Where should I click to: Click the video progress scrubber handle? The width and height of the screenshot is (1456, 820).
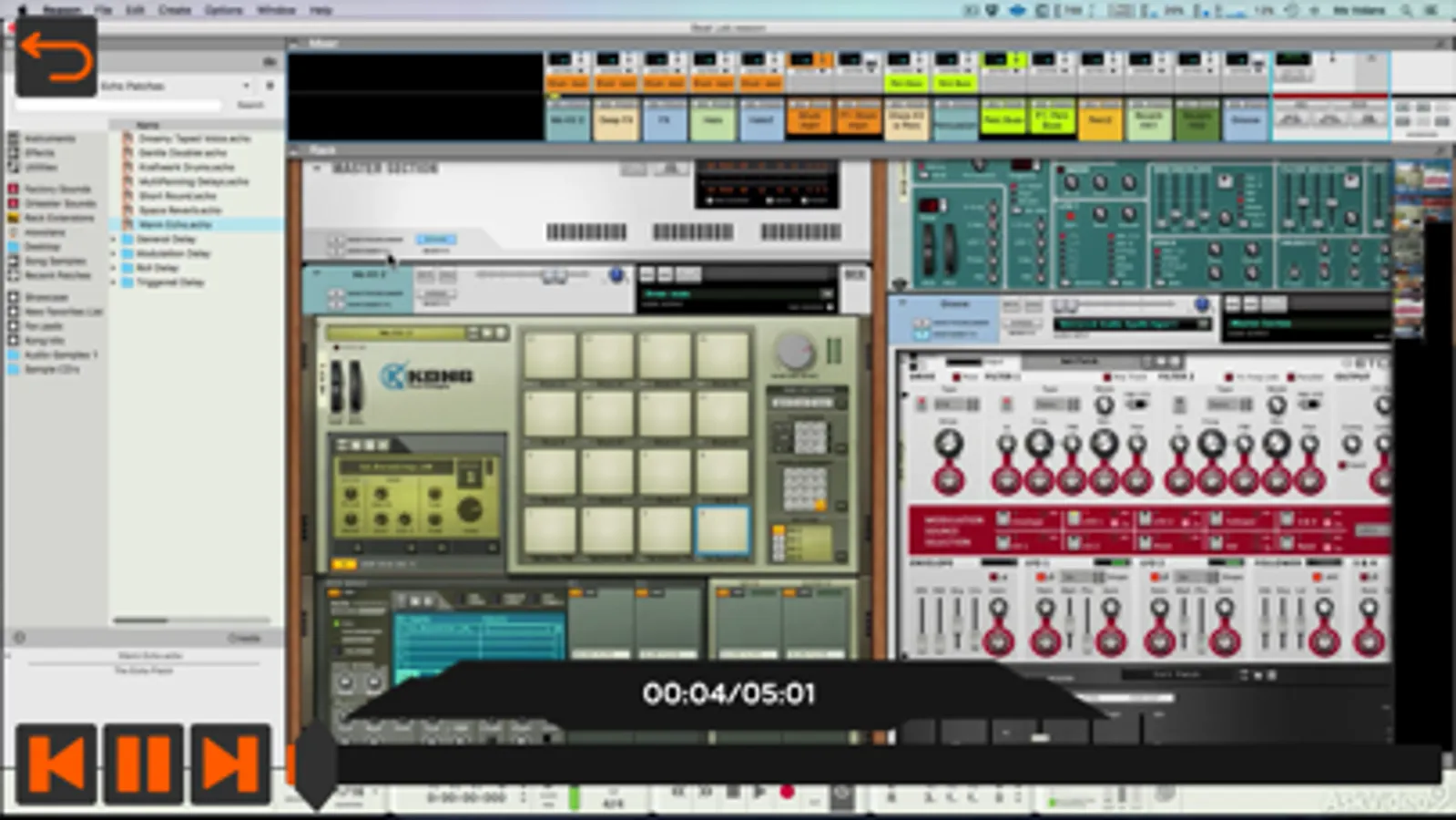(x=316, y=765)
